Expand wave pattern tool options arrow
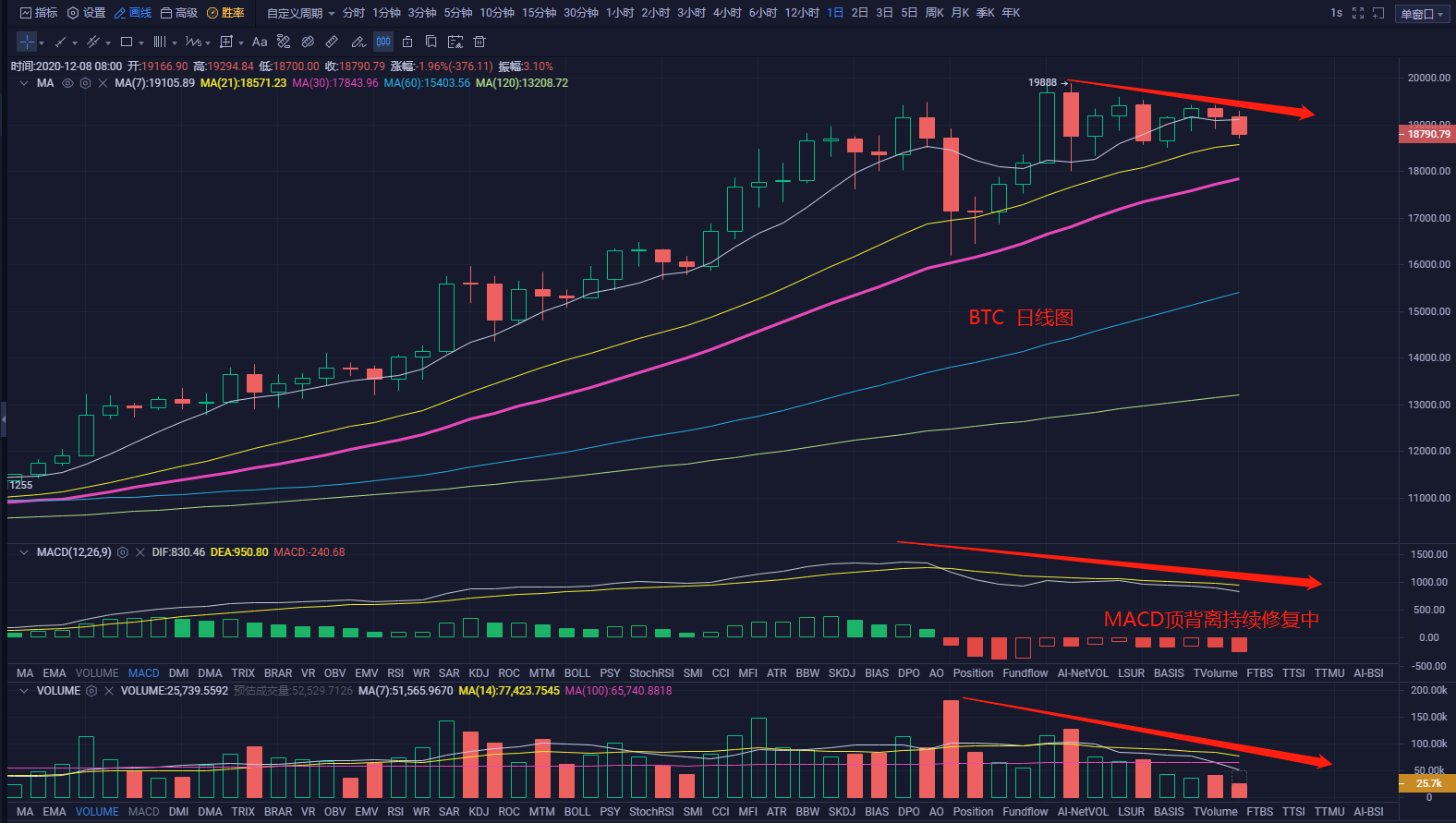The height and width of the screenshot is (823, 1456). pos(208,42)
